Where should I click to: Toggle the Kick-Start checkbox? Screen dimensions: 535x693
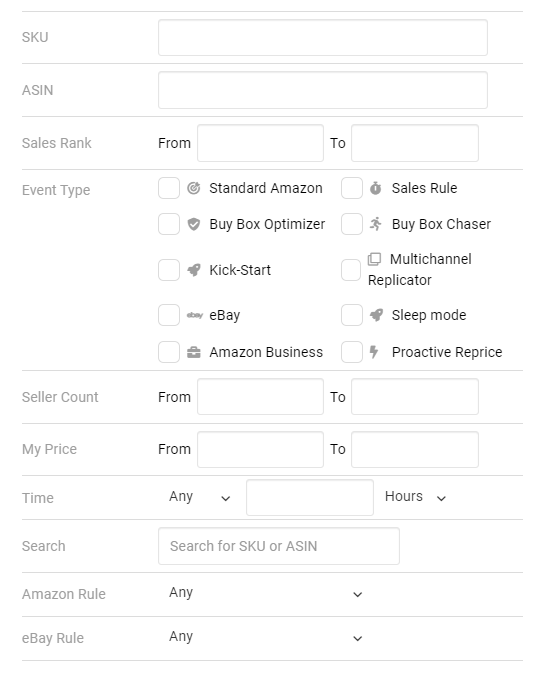[x=169, y=270]
